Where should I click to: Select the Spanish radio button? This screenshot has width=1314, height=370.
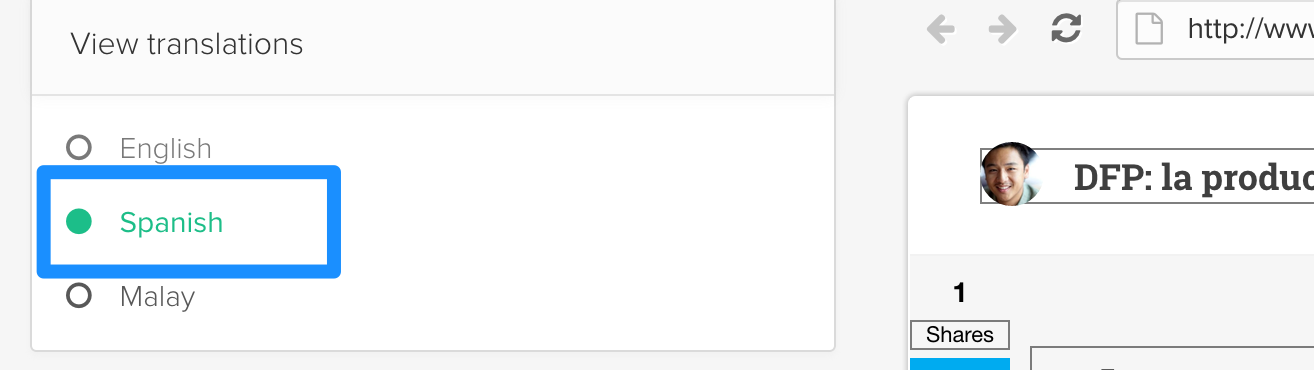pos(79,222)
